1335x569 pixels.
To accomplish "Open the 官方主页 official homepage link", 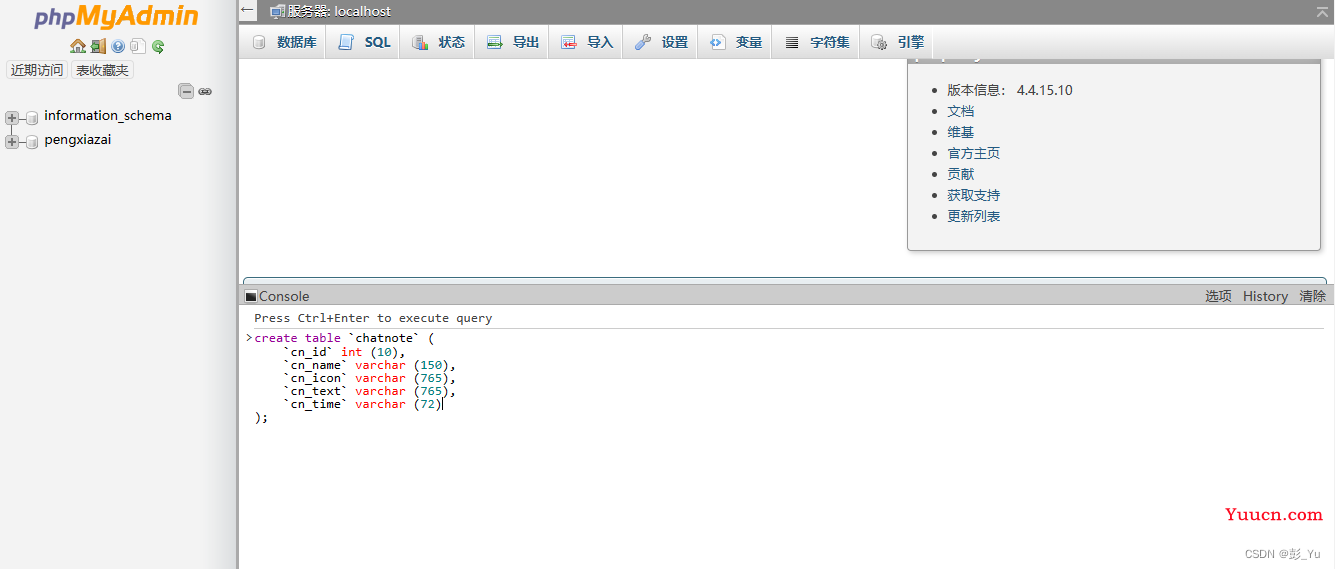I will (974, 153).
